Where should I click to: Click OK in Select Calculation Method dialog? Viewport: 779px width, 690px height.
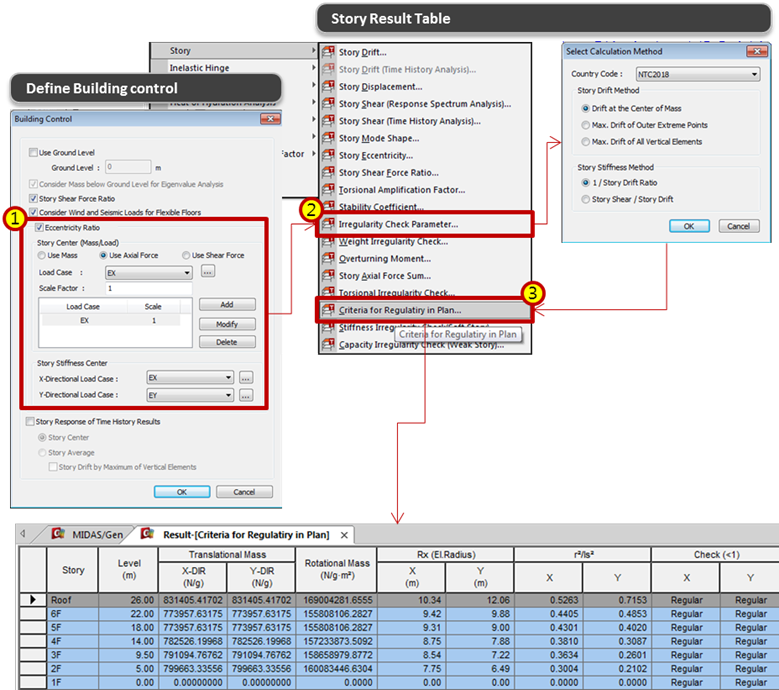(x=689, y=226)
